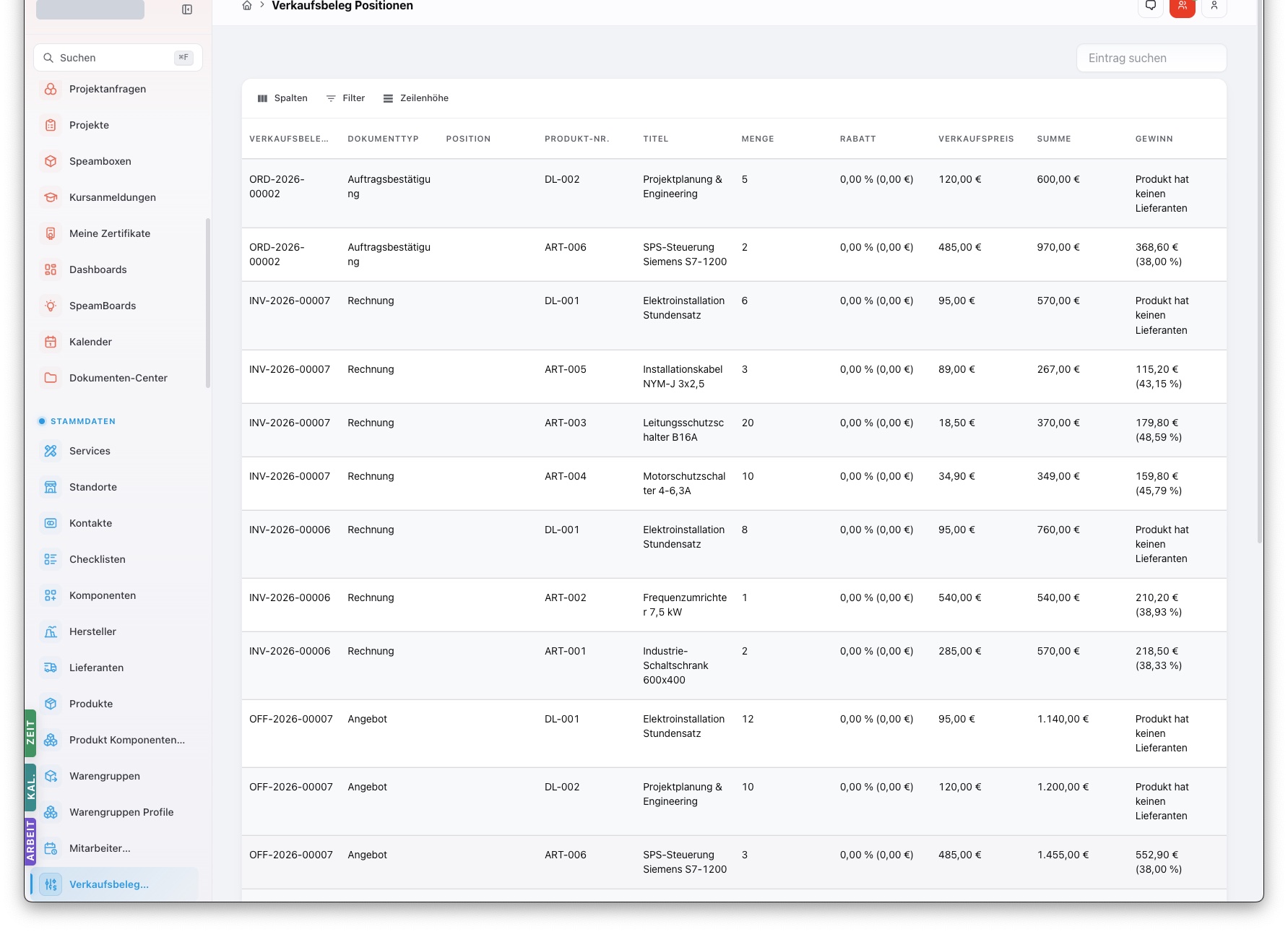Change the Zeilenhöhe row height
Image resolution: width=1288 pixels, height=932 pixels.
415,98
